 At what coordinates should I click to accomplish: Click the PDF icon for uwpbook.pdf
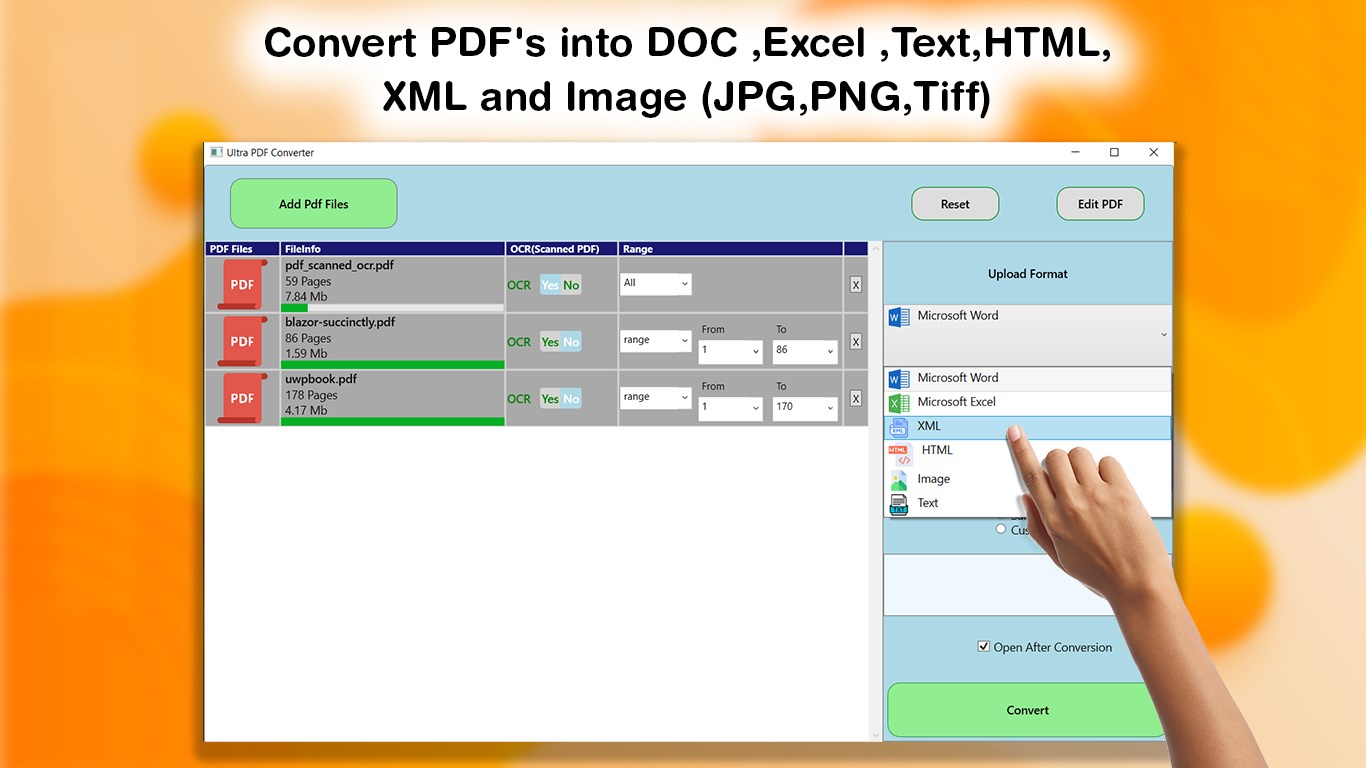pyautogui.click(x=241, y=397)
